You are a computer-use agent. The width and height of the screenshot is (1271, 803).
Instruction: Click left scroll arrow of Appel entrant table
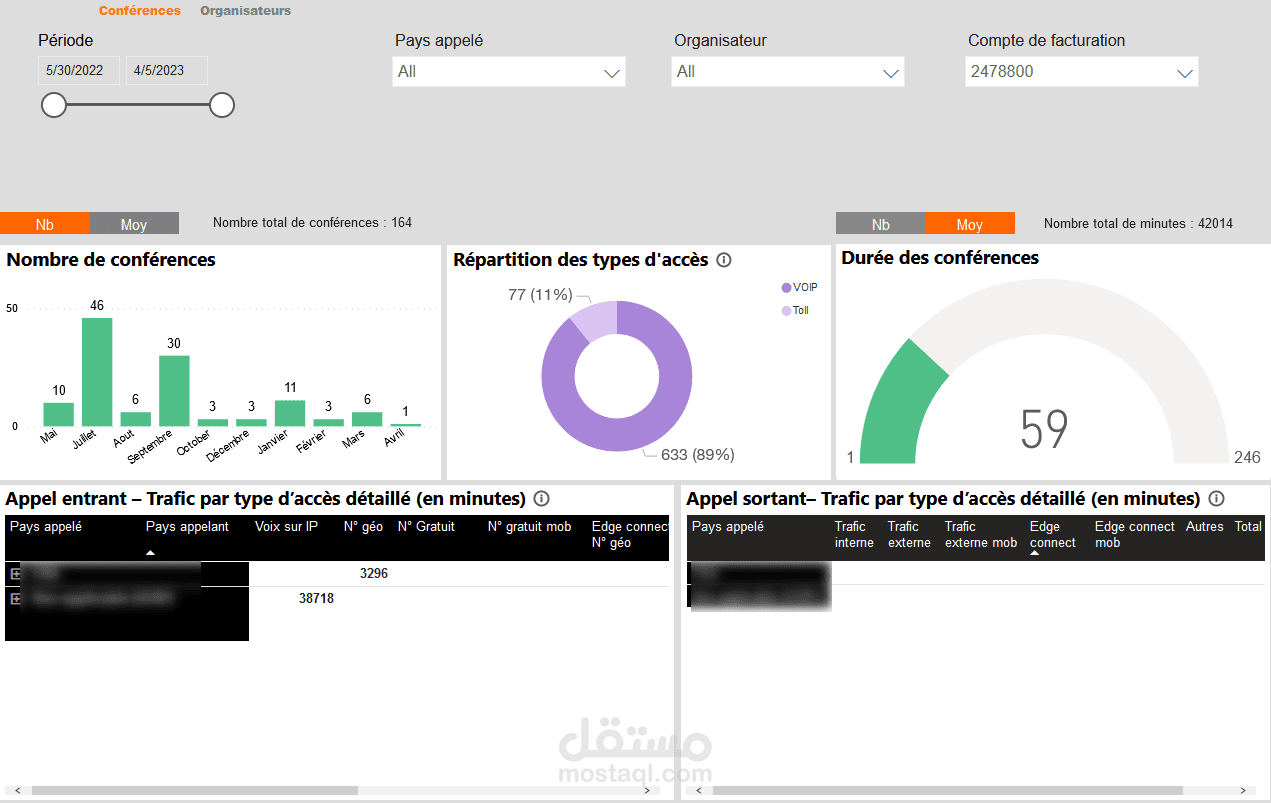point(16,791)
